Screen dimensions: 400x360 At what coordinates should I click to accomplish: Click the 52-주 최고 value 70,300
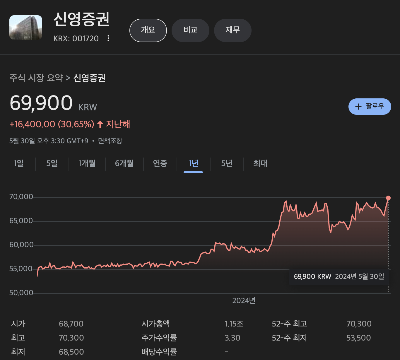pyautogui.click(x=359, y=324)
